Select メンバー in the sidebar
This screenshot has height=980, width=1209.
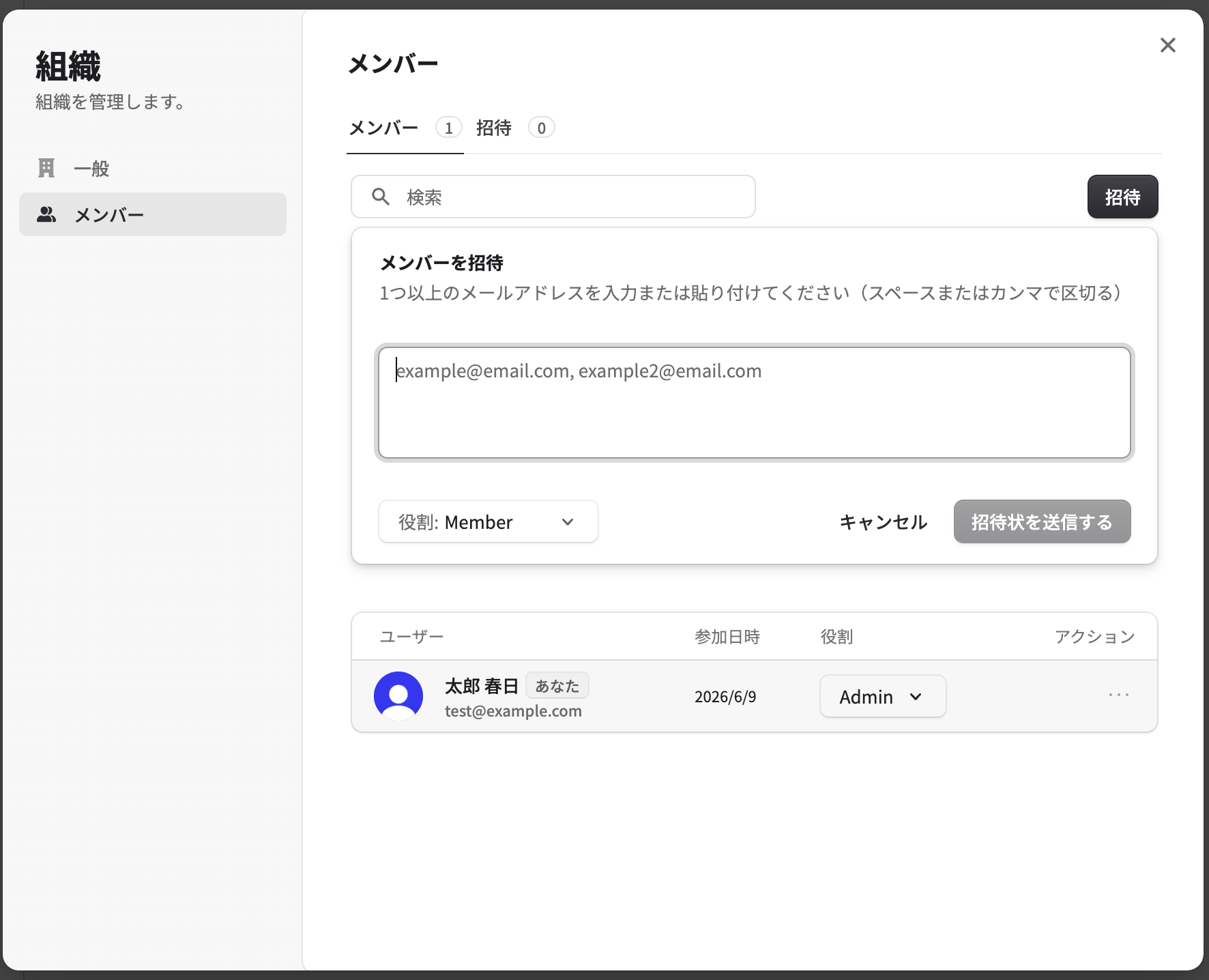[153, 214]
